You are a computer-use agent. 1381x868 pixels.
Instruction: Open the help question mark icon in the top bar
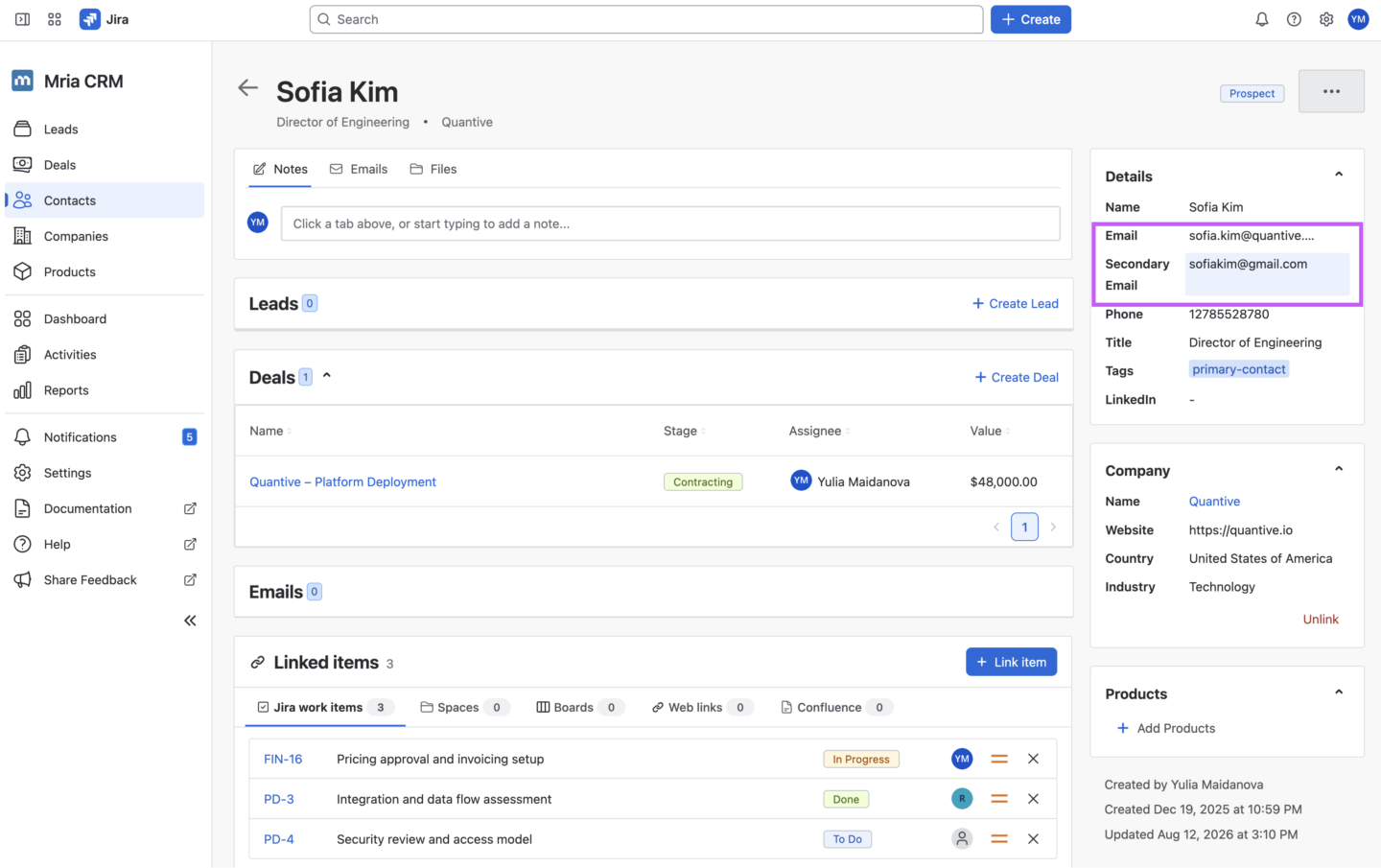point(1294,19)
